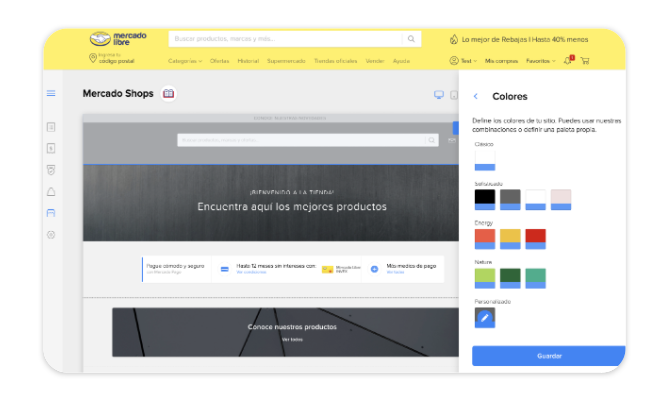Image resolution: width=669 pixels, height=401 pixels.
Task: Select the Clásico white color palette
Action: click(485, 160)
